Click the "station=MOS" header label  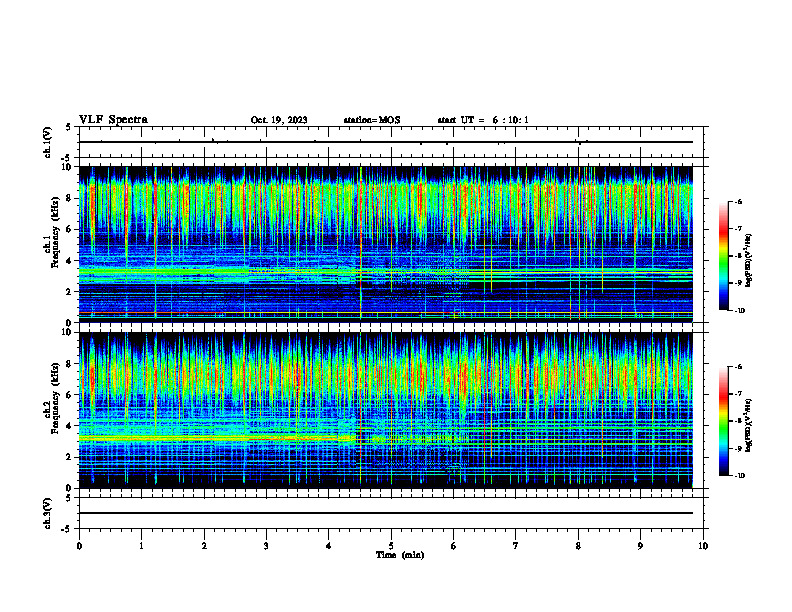click(372, 120)
